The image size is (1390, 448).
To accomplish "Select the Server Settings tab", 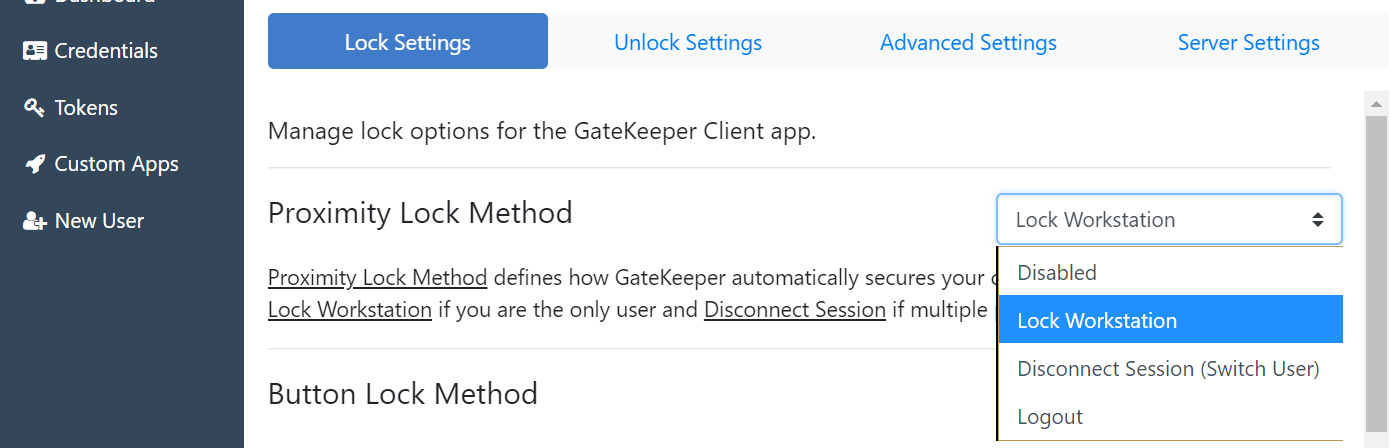I will click(x=1248, y=42).
